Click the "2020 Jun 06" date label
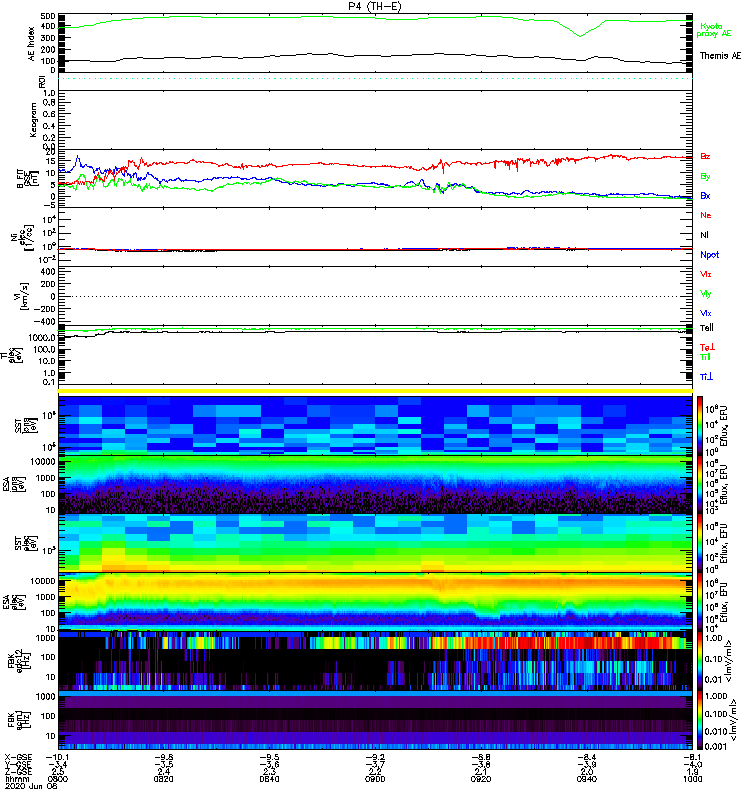 coord(31,786)
